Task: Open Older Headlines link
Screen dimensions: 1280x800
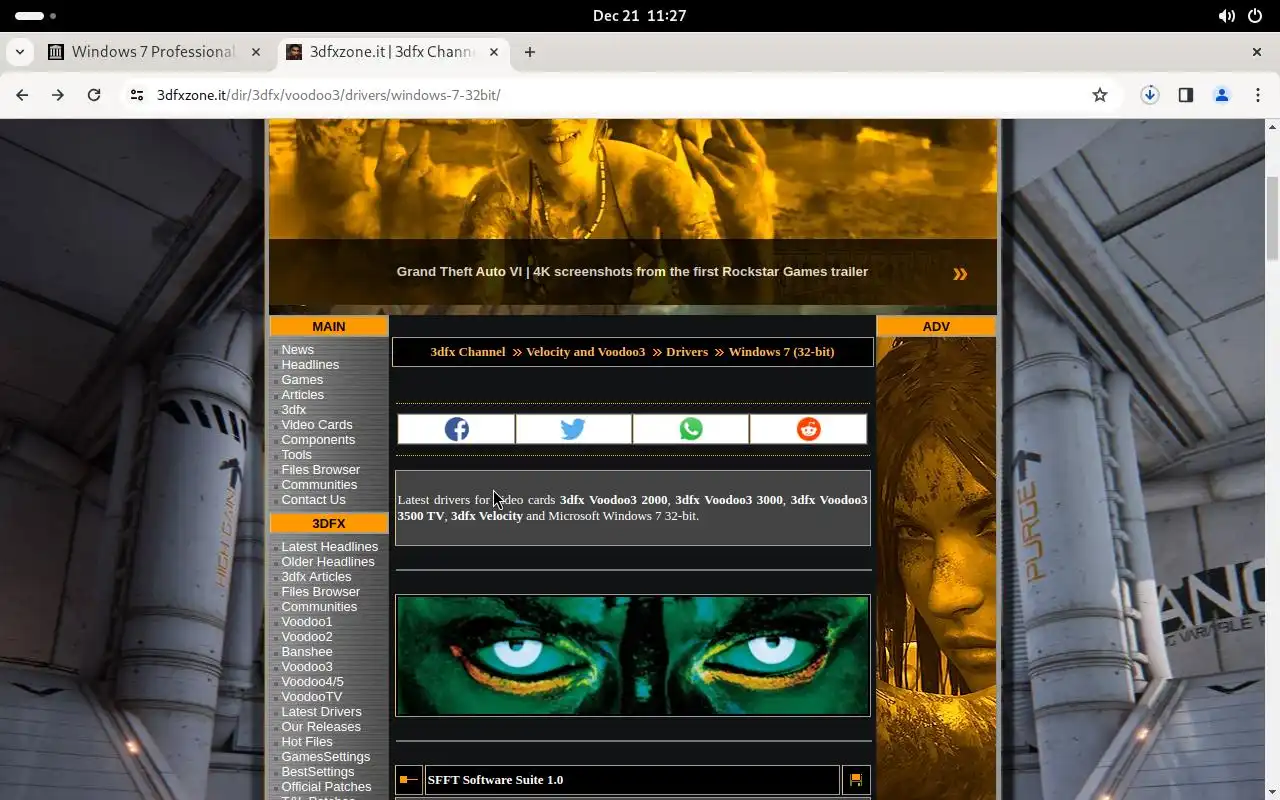Action: pyautogui.click(x=328, y=562)
